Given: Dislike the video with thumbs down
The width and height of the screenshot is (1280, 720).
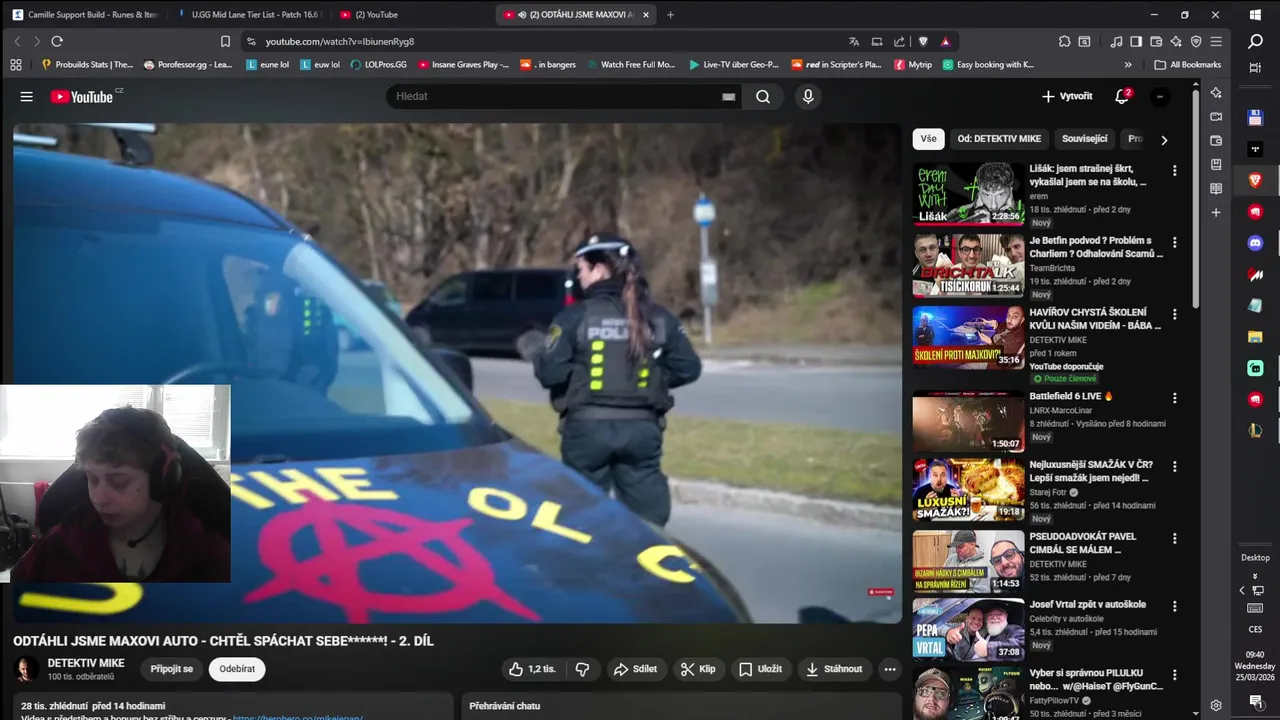Looking at the screenshot, I should [582, 669].
